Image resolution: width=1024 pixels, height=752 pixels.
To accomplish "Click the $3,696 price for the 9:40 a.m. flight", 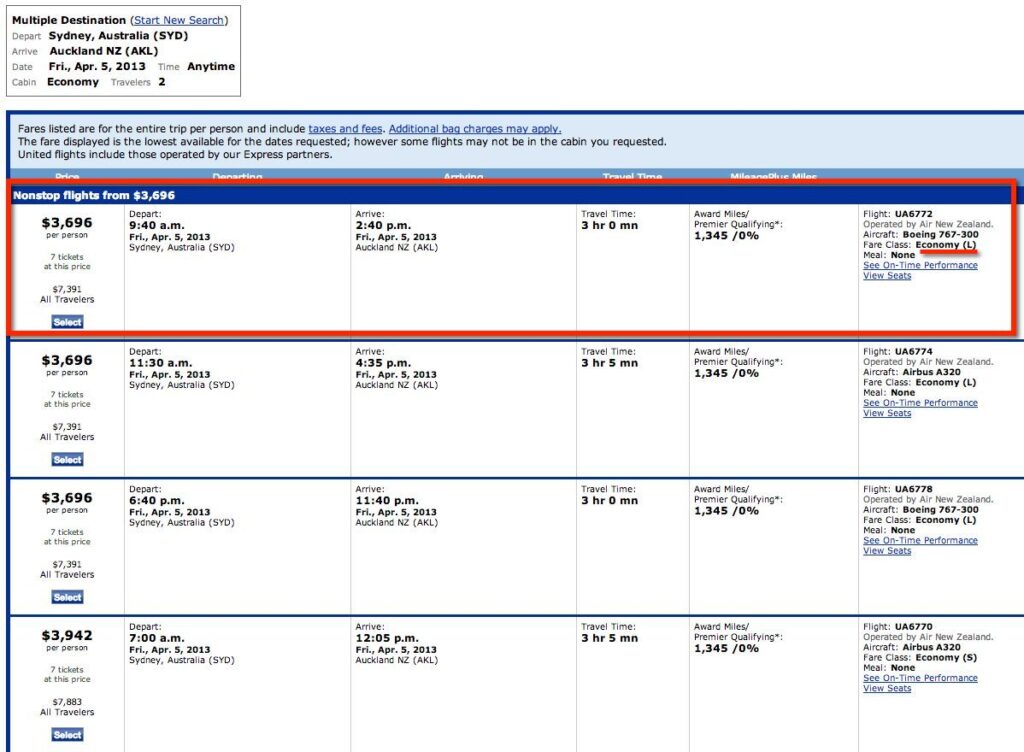I will tap(67, 223).
